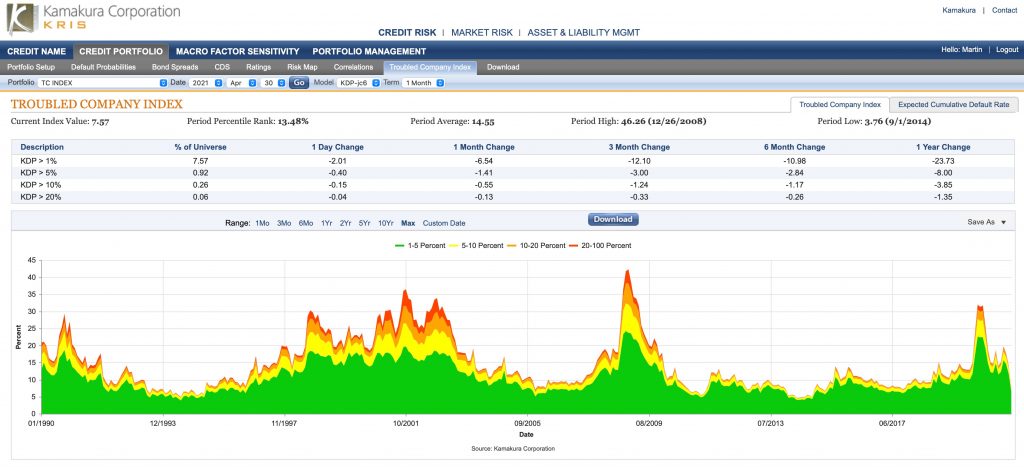Go to Download submenu item

pos(503,67)
